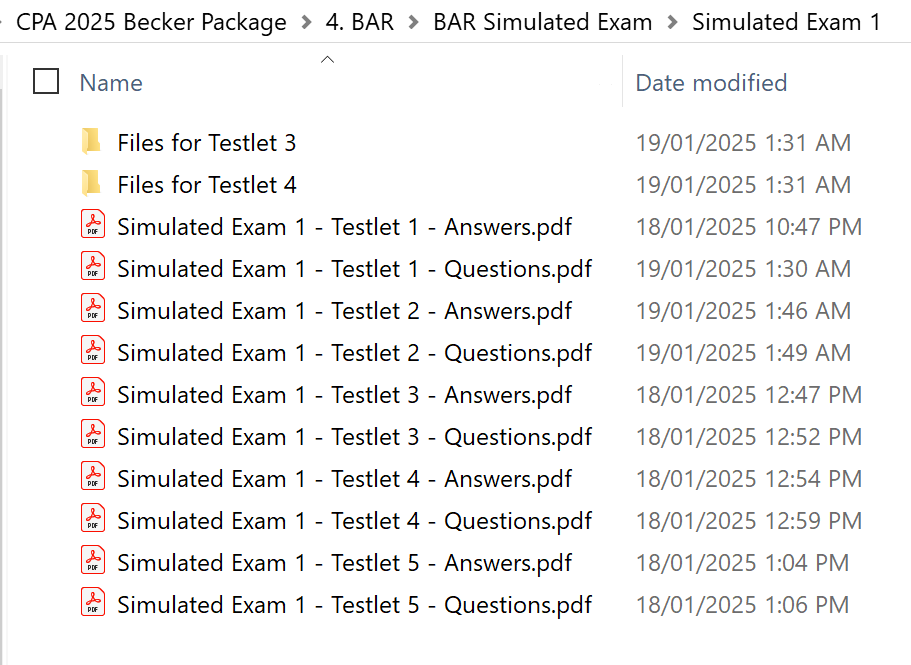Sort by the Date modified column header
The image size is (911, 665).
tap(711, 83)
